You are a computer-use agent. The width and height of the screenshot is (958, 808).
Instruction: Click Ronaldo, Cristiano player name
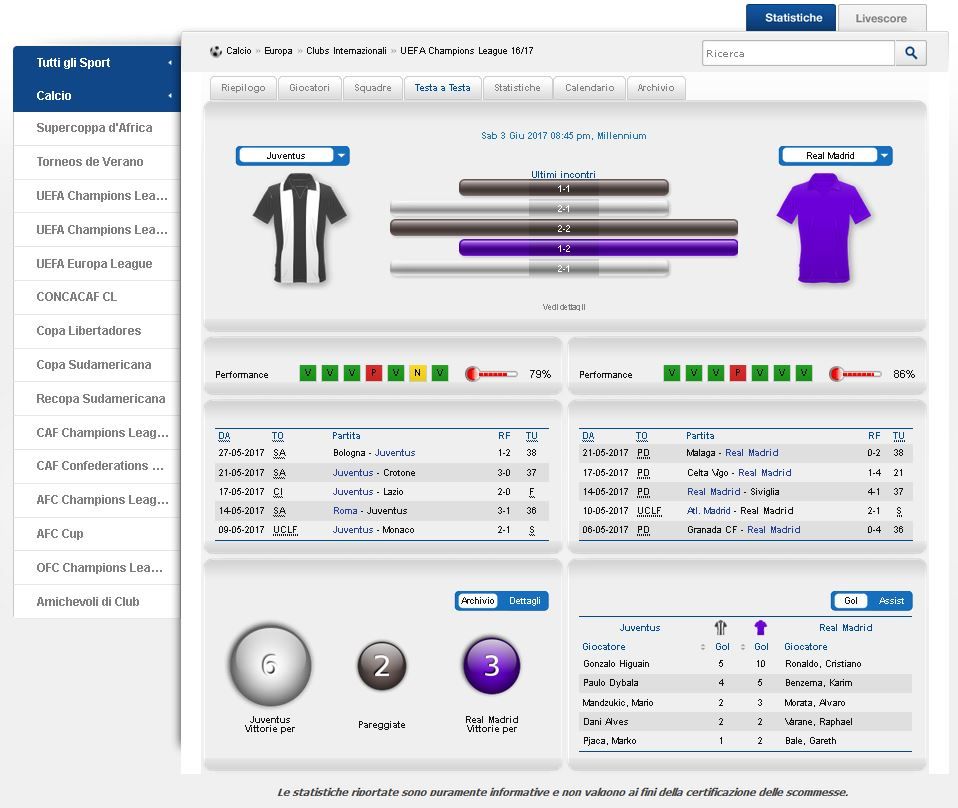(x=823, y=664)
